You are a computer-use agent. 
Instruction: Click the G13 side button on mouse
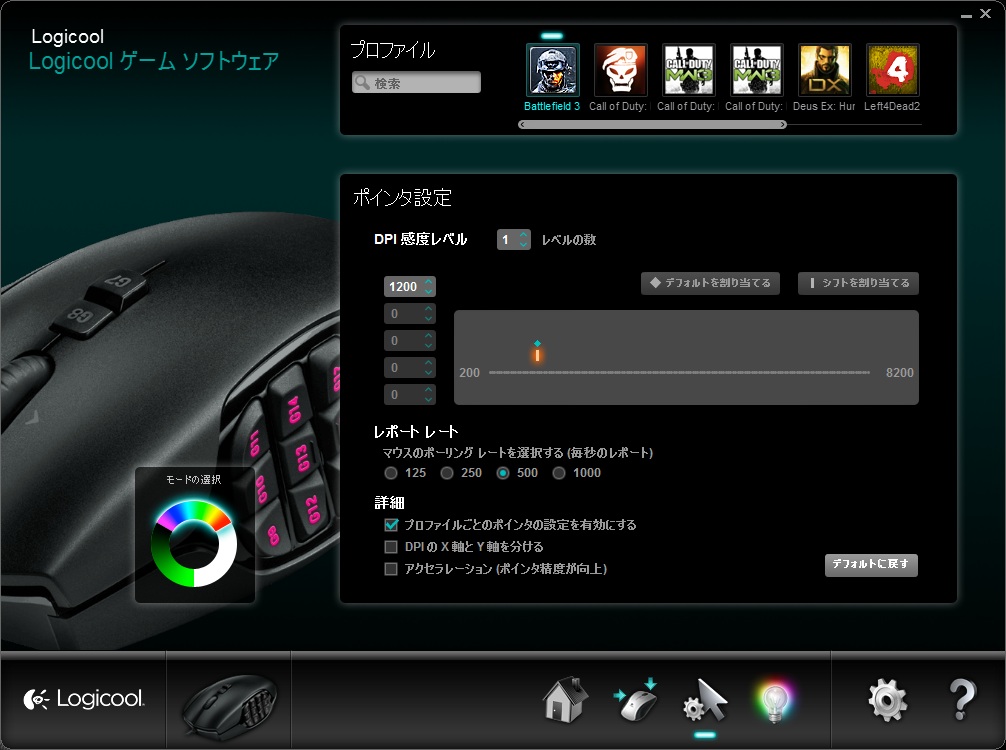[x=302, y=457]
